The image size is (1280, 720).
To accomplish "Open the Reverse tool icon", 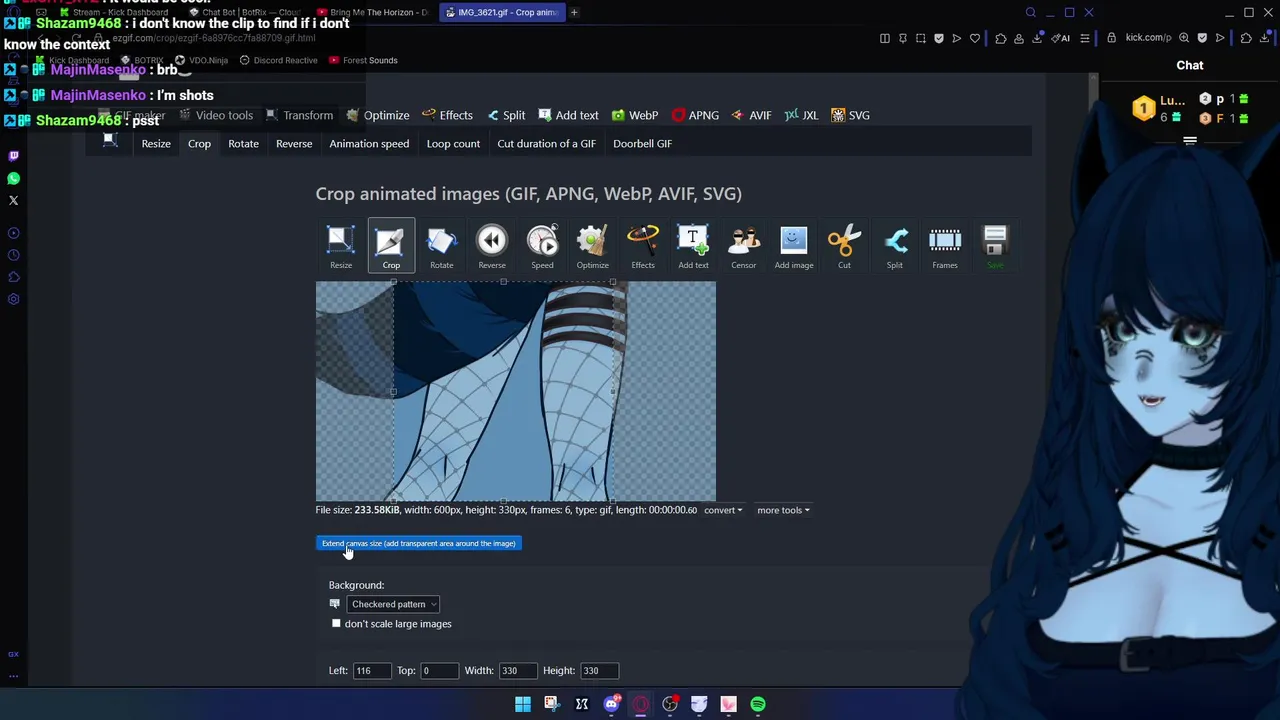I will click(x=492, y=246).
